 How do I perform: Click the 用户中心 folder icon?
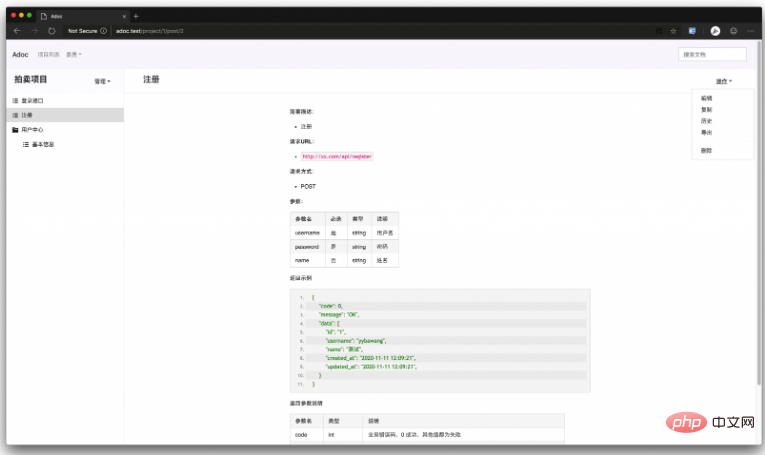(15, 130)
